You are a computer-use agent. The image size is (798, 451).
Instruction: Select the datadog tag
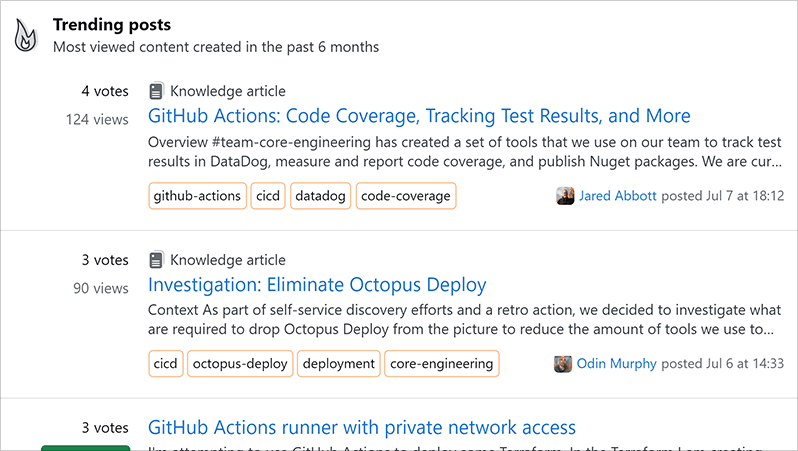coord(320,196)
